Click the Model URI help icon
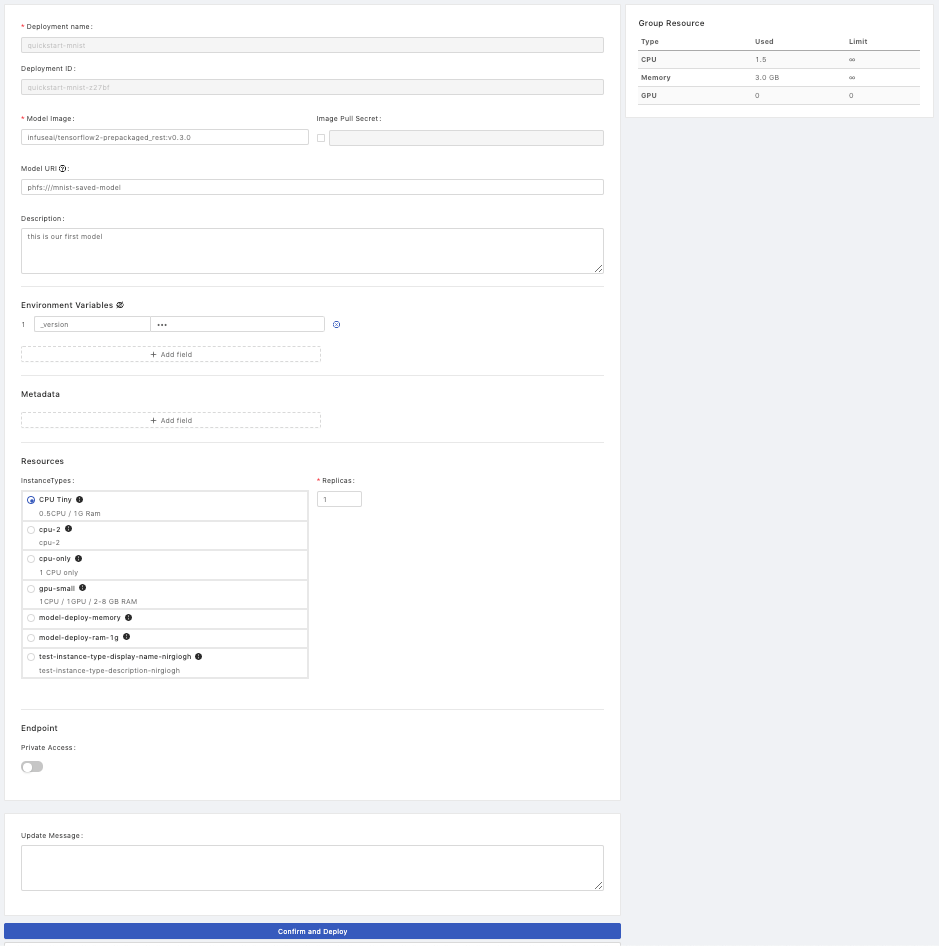 [x=62, y=169]
